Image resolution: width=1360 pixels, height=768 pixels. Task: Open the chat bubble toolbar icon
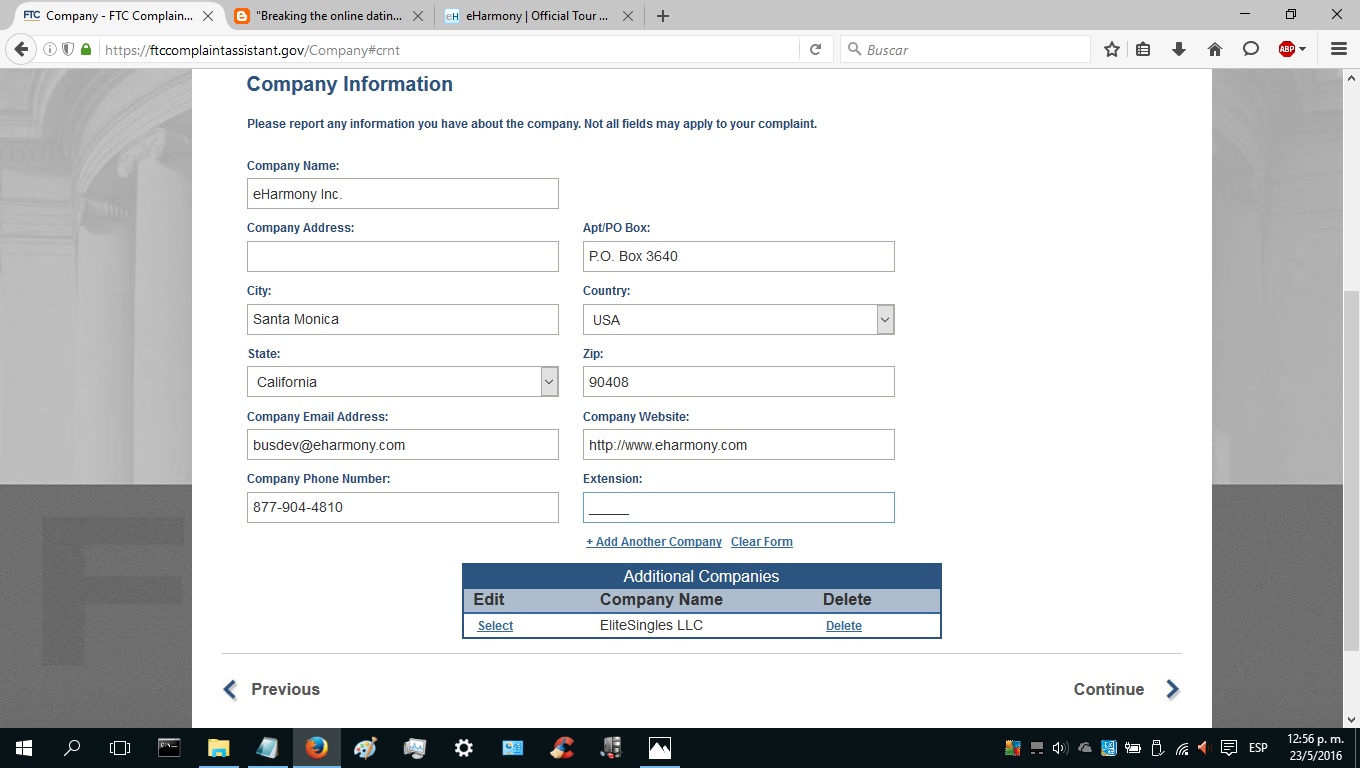(x=1251, y=49)
